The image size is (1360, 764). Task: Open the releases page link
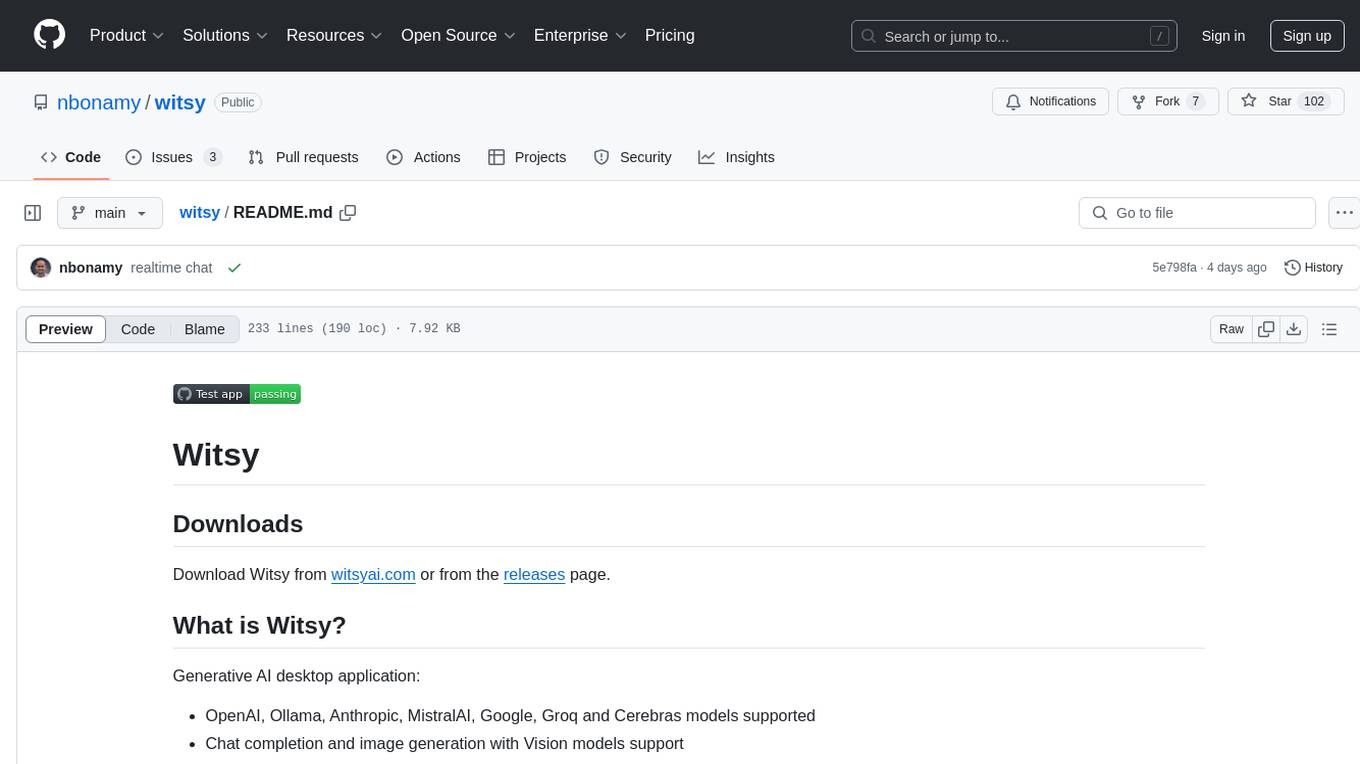pos(534,574)
